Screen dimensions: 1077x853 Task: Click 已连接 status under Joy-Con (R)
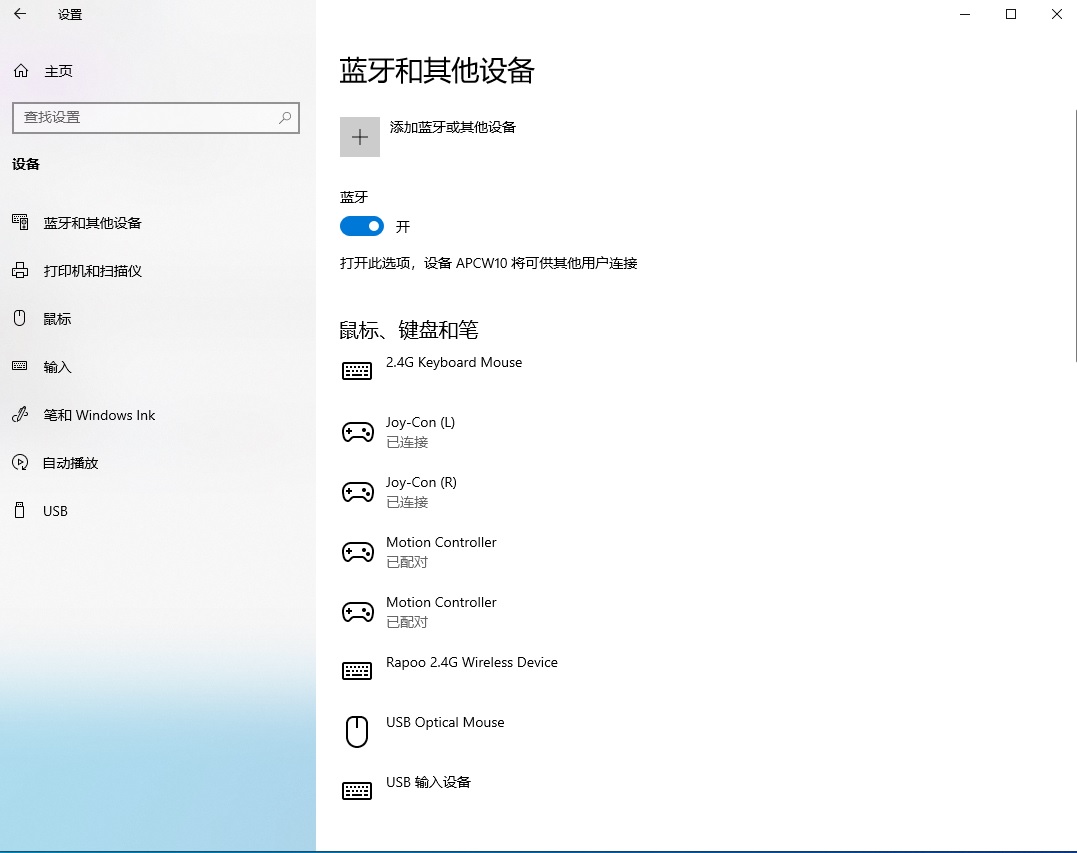pyautogui.click(x=407, y=502)
